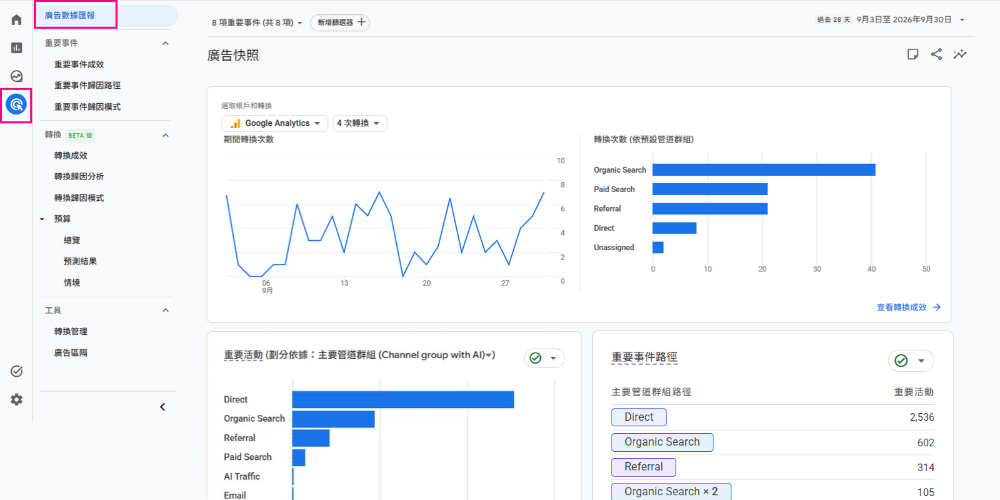Click the value 314
This screenshot has width=1000, height=500.
(926, 467)
